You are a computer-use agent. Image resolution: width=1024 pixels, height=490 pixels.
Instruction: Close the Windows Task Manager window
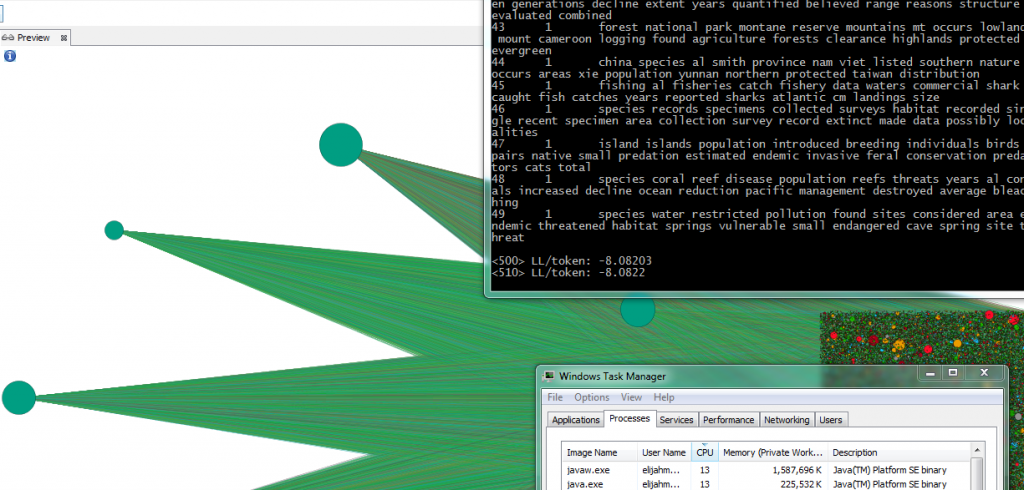(984, 373)
